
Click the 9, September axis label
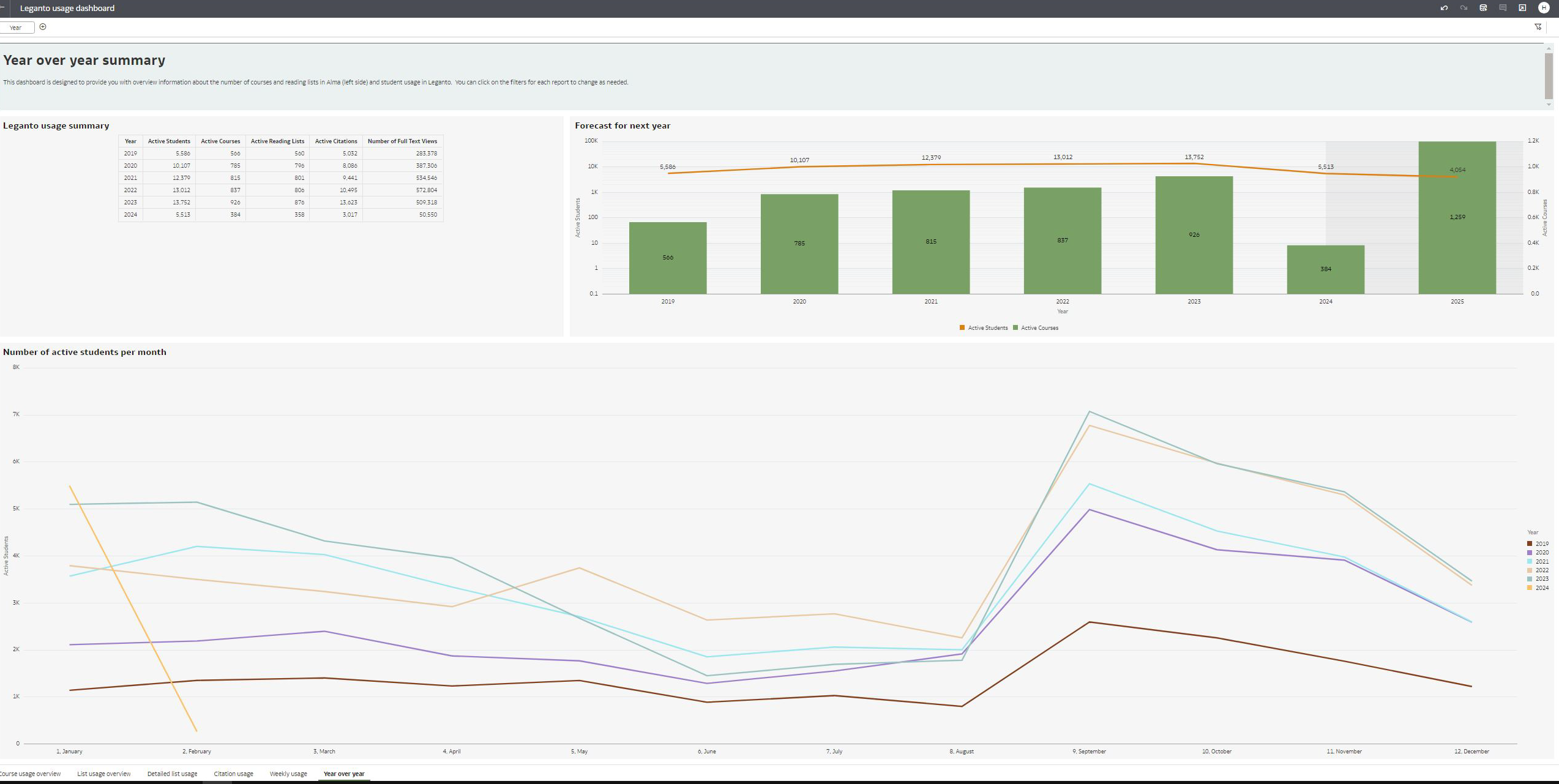[1089, 751]
